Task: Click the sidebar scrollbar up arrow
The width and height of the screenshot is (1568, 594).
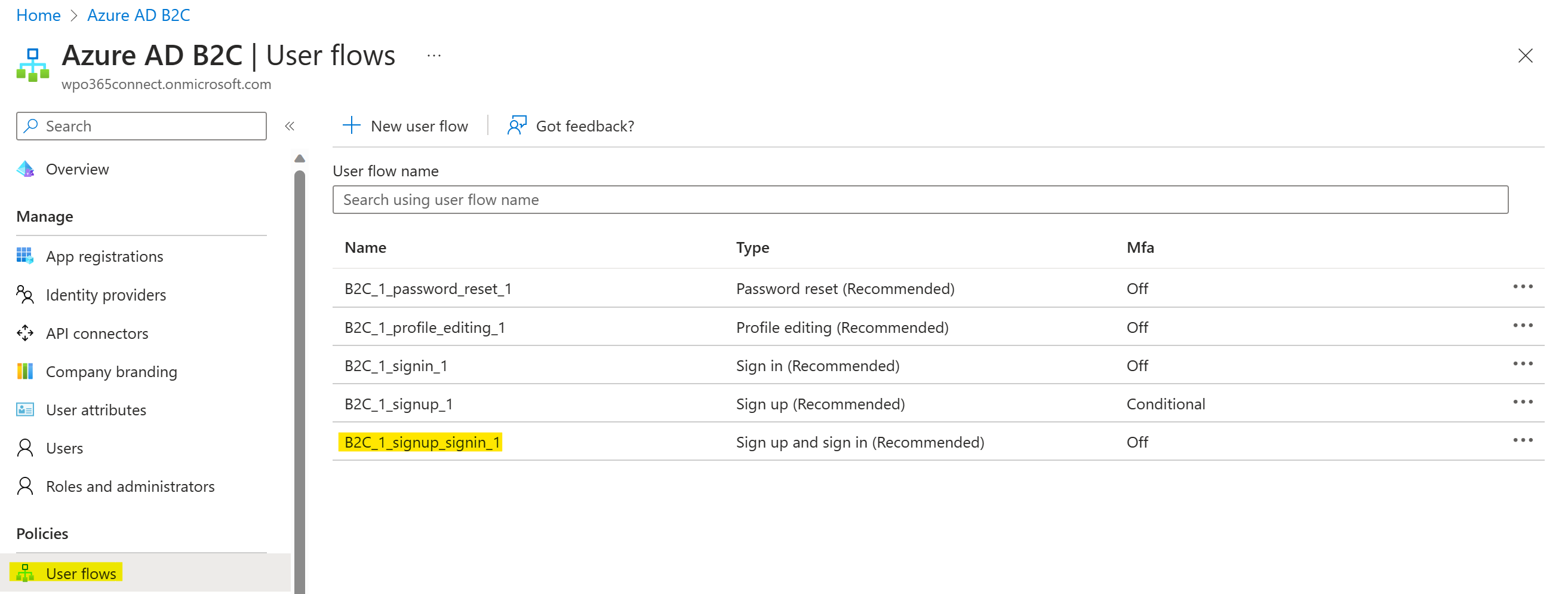Action: click(300, 158)
